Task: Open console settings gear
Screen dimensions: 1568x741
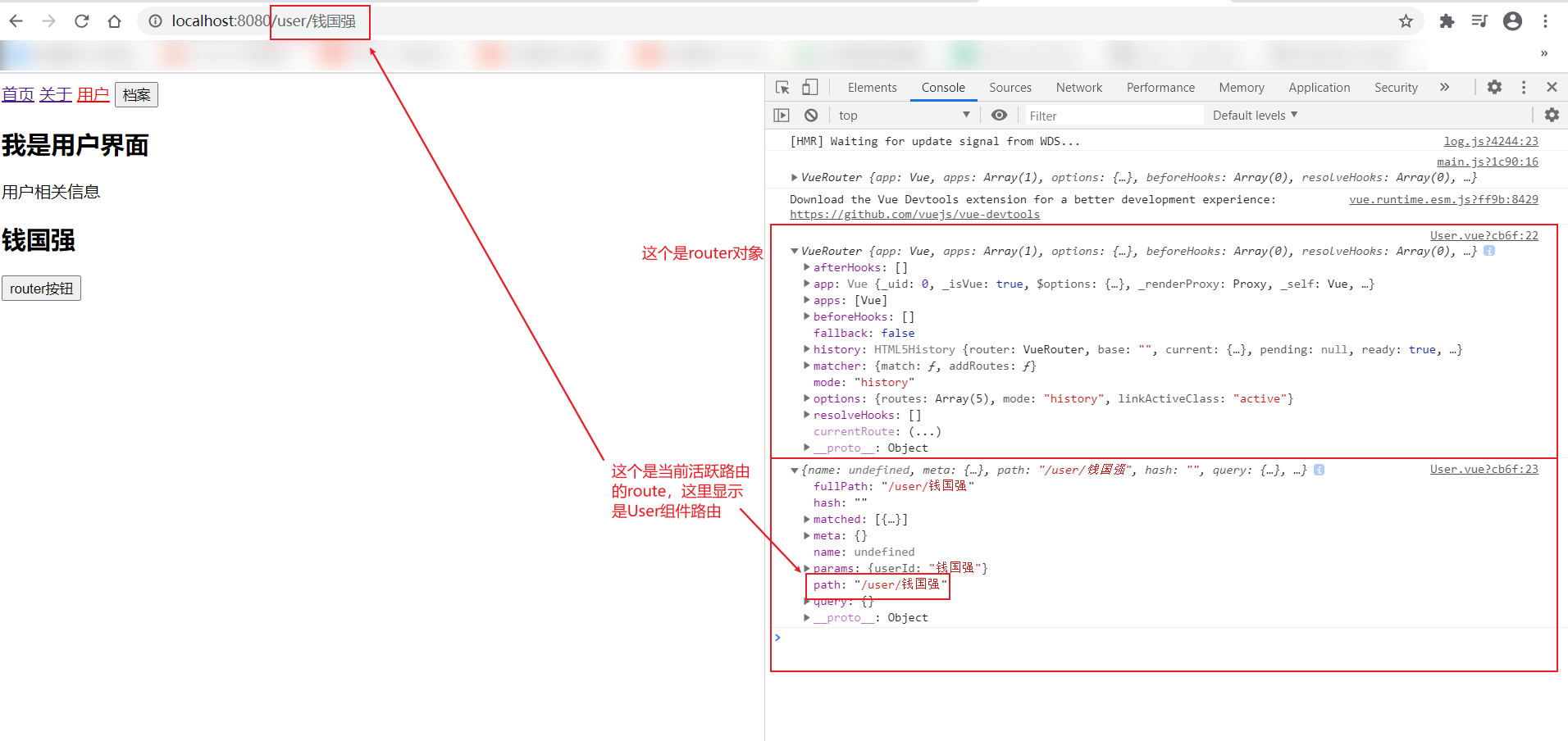Action: point(1552,116)
